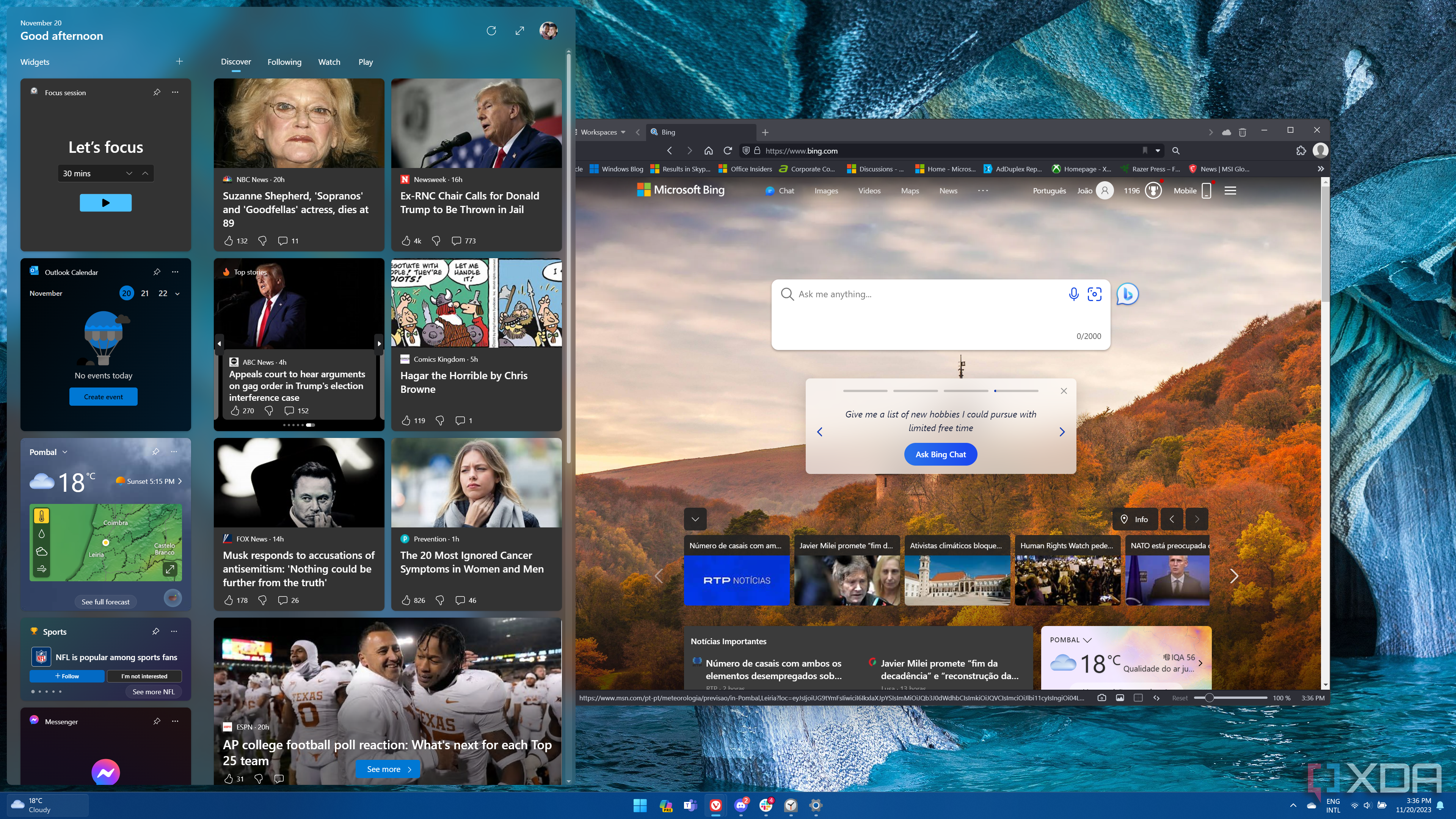Viewport: 1456px width, 819px height.
Task: Expand the Pombal location dropdown in weather widget
Action: [x=64, y=452]
